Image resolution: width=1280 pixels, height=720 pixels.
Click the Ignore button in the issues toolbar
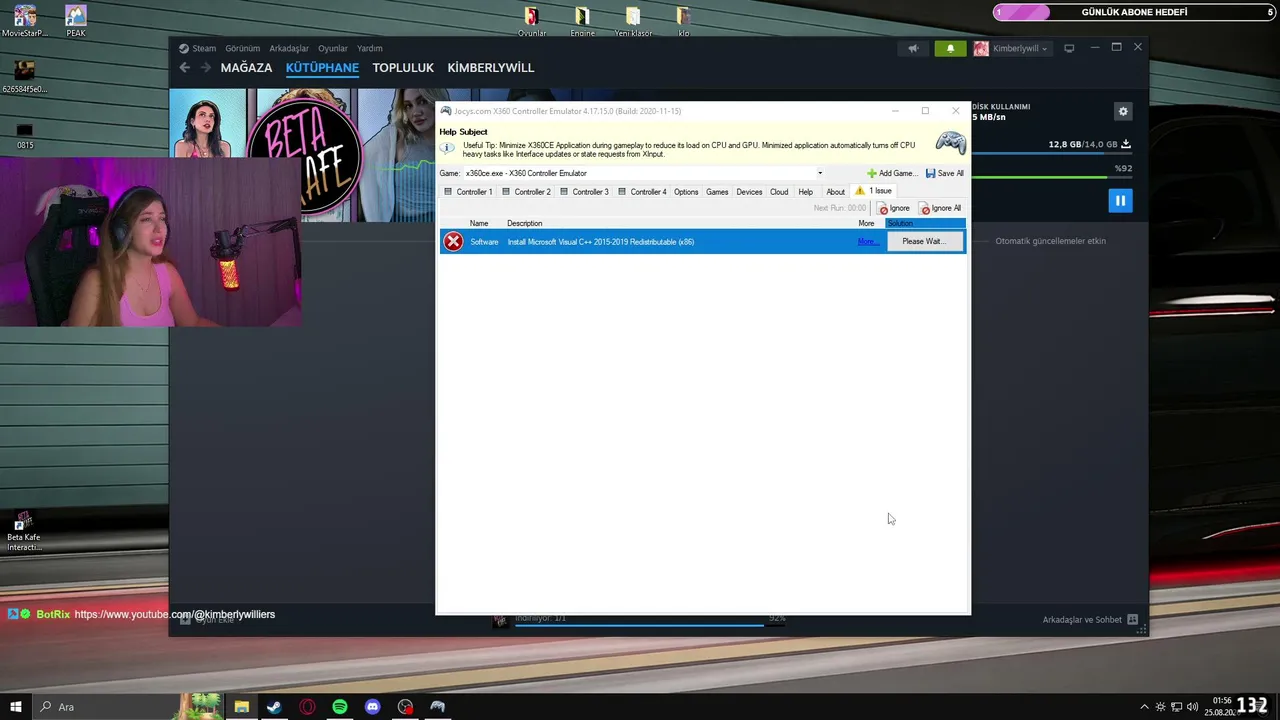[893, 208]
